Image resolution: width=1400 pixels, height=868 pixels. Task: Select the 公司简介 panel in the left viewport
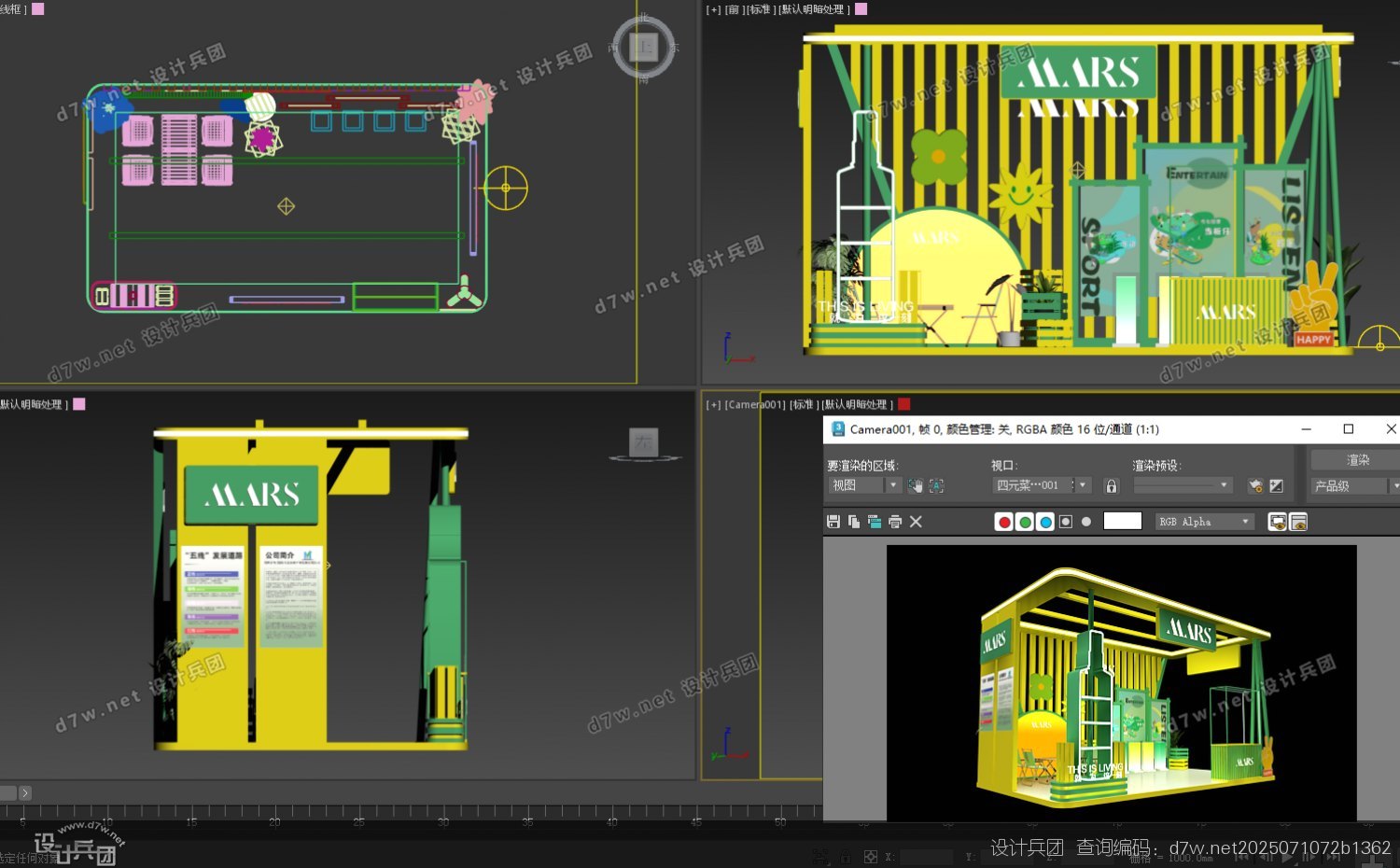[x=292, y=597]
